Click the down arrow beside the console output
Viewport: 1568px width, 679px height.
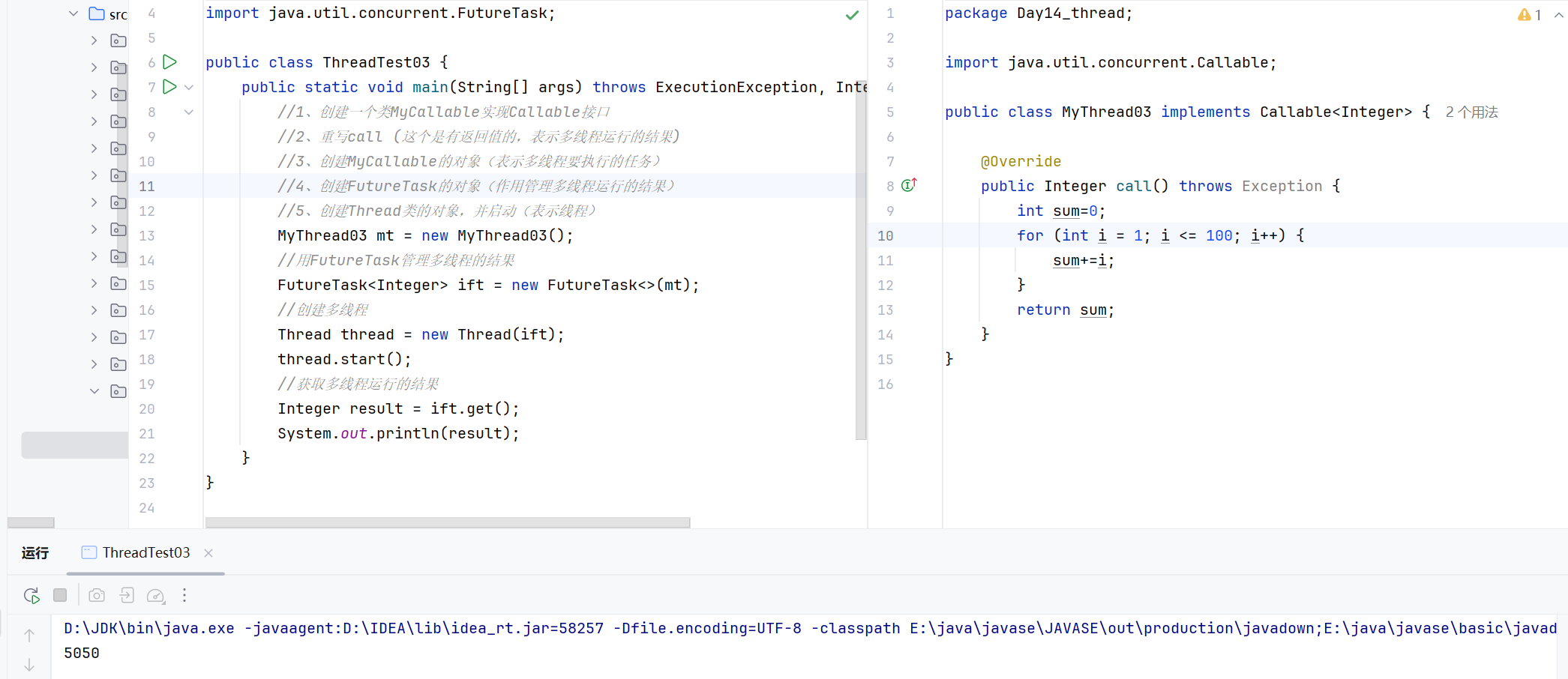coord(29,665)
